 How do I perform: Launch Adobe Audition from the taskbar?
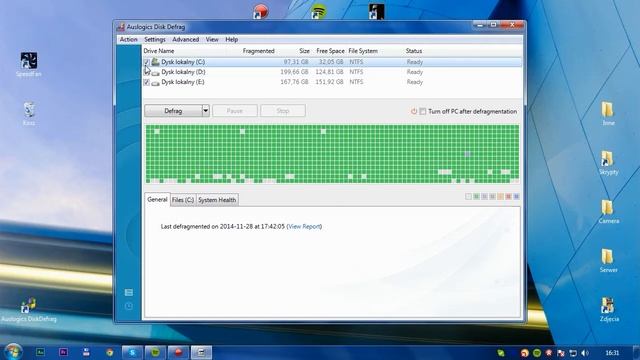[x=40, y=352]
